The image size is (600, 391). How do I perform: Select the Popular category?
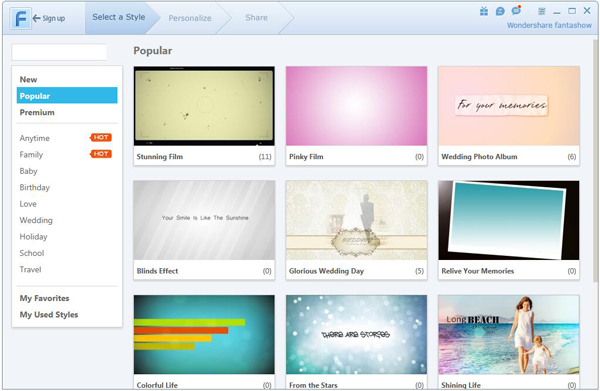point(67,96)
